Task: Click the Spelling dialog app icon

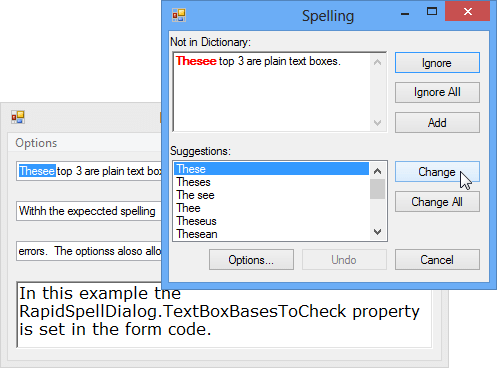Action: (179, 15)
